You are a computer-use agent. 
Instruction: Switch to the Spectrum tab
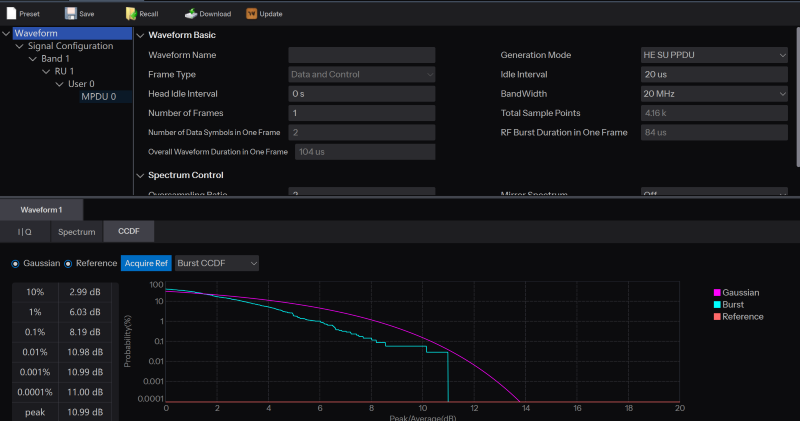click(x=76, y=232)
